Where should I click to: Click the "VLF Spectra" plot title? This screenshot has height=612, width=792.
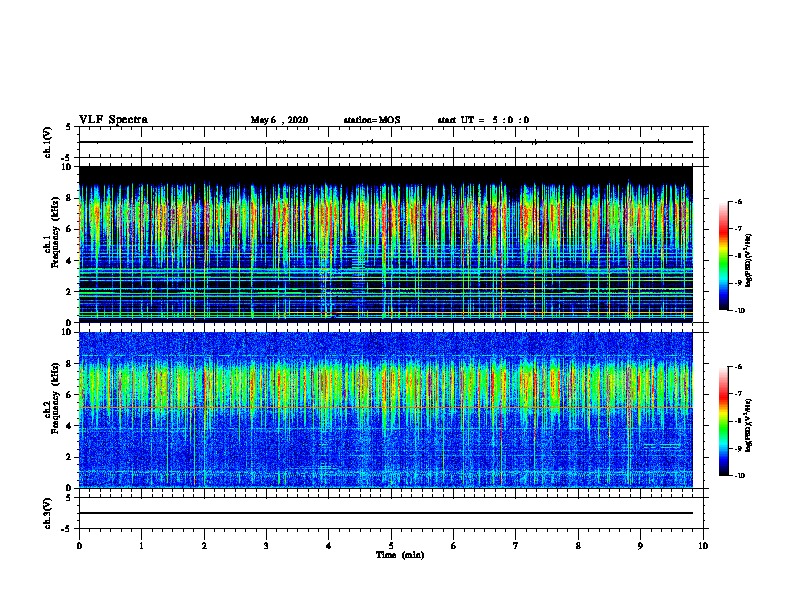coord(113,120)
